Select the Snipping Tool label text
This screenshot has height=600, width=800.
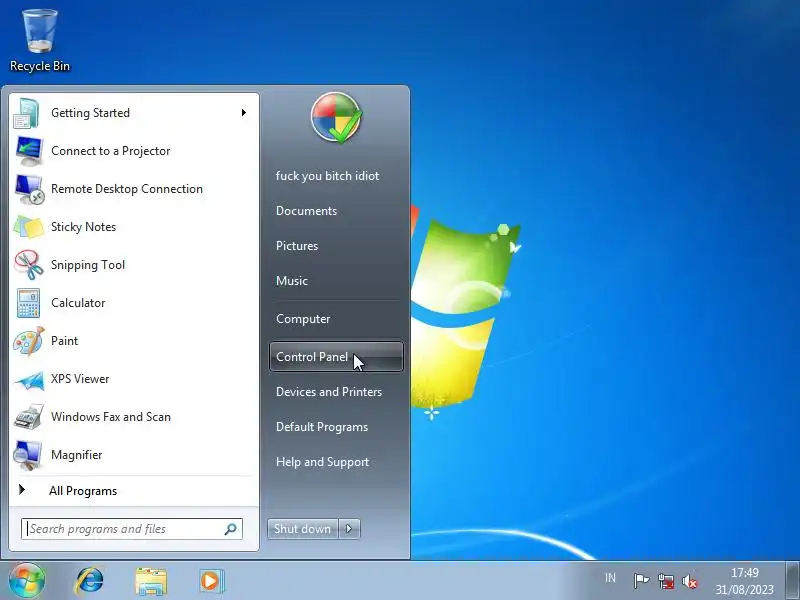pos(88,265)
